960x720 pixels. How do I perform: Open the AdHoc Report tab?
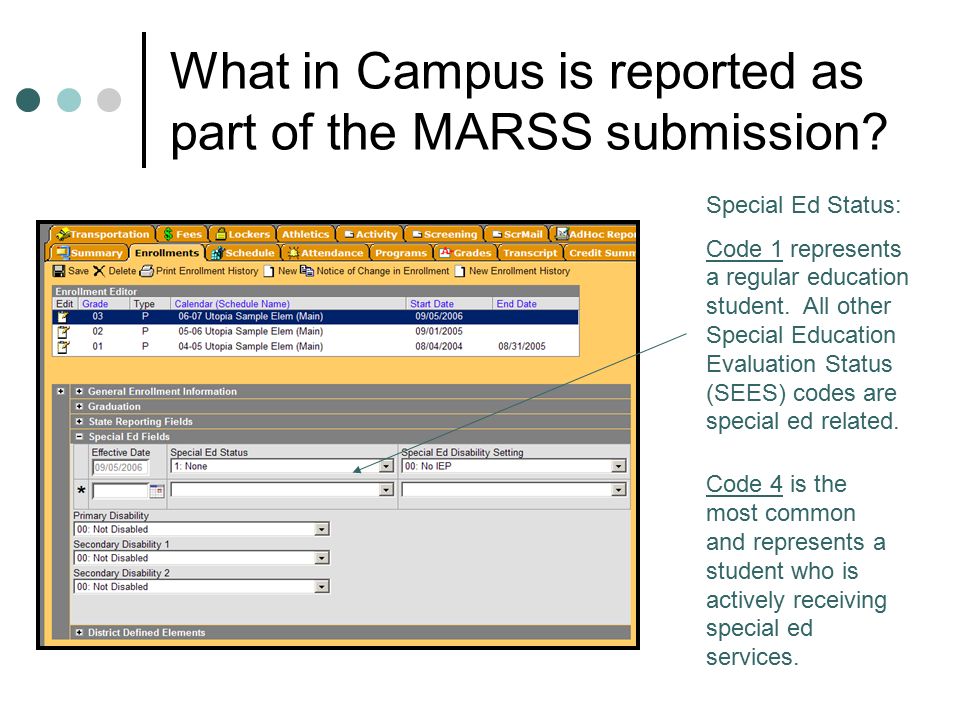594,234
